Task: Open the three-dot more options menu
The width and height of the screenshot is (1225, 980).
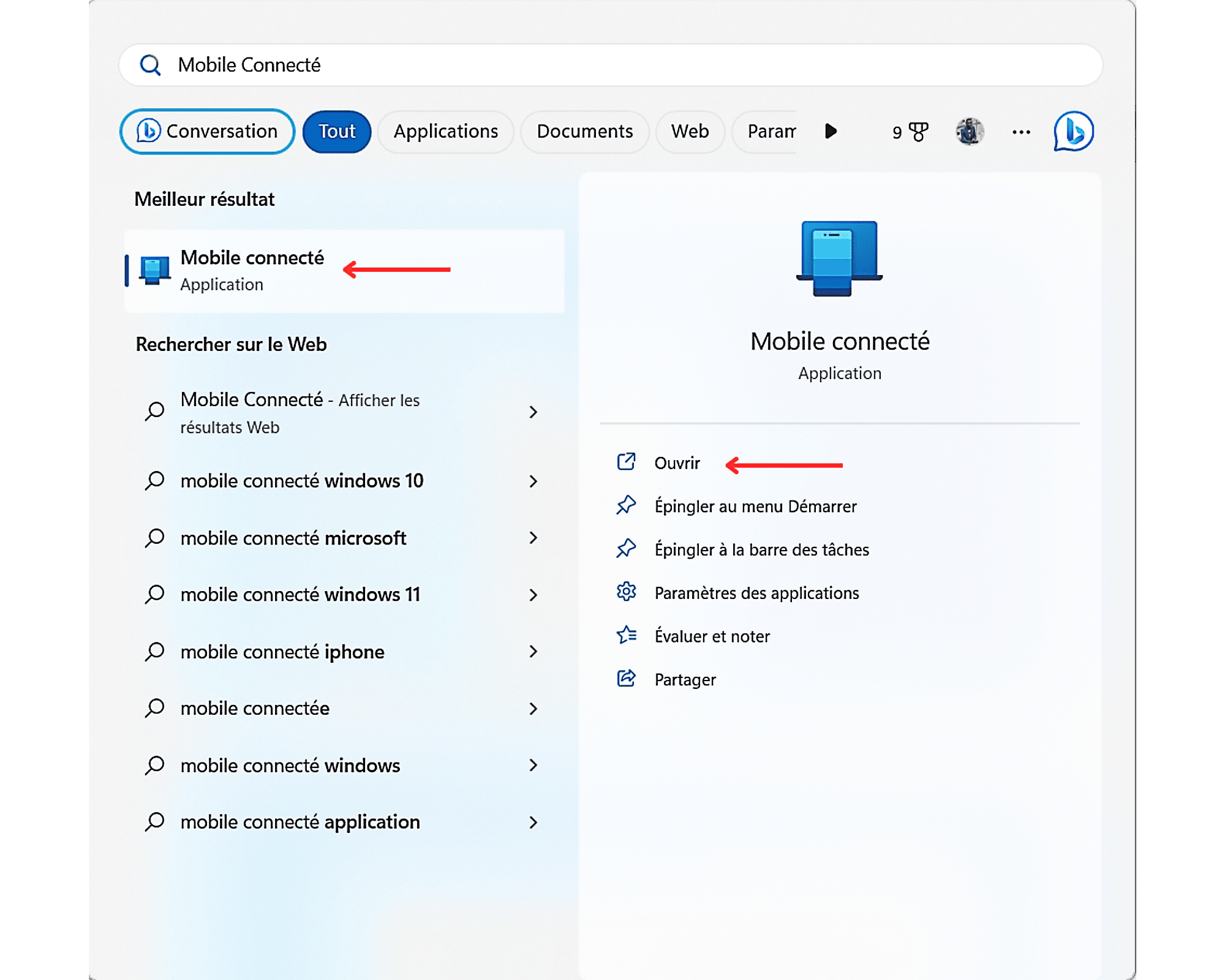Action: tap(1021, 132)
